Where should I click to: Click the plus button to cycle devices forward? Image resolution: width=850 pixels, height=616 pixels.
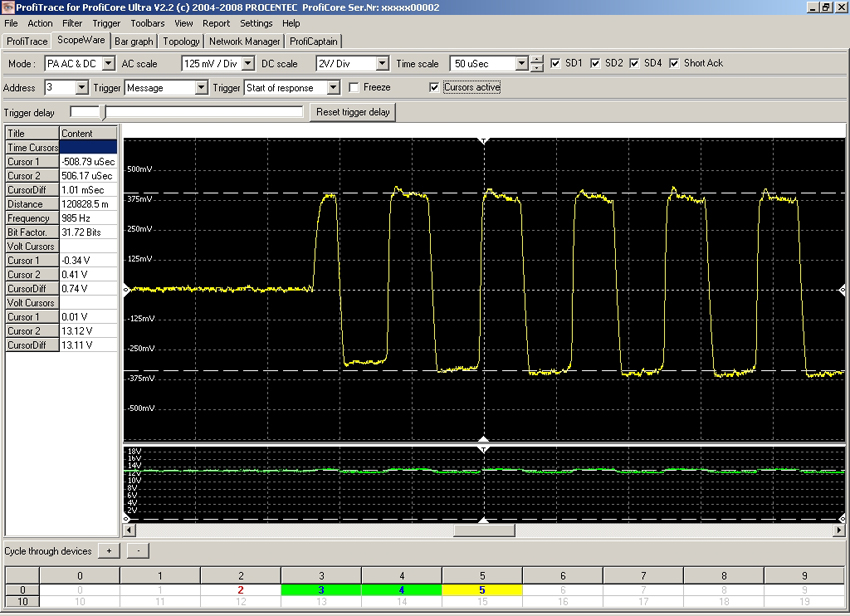[109, 551]
